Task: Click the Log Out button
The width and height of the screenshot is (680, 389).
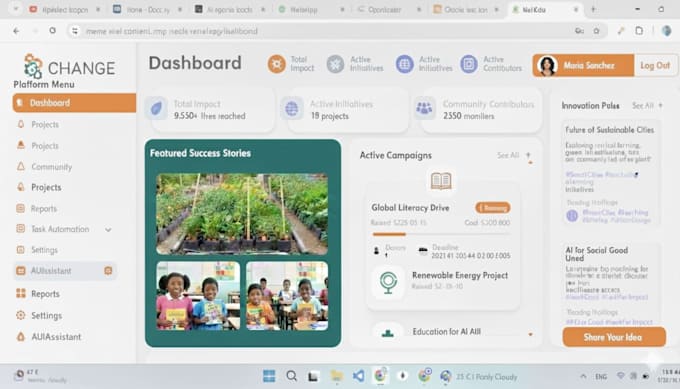Action: [x=655, y=65]
